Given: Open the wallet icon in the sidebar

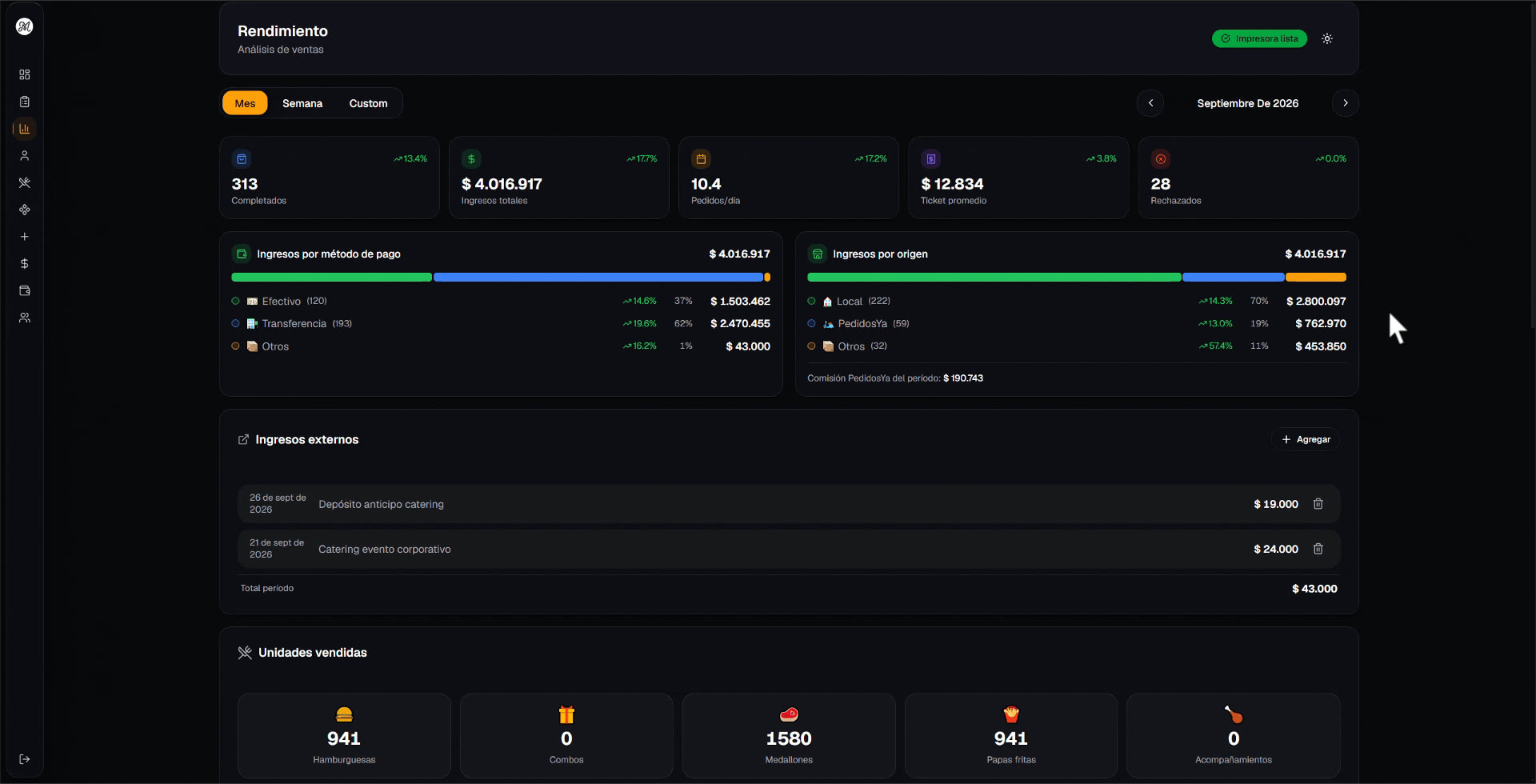Looking at the screenshot, I should click(25, 290).
